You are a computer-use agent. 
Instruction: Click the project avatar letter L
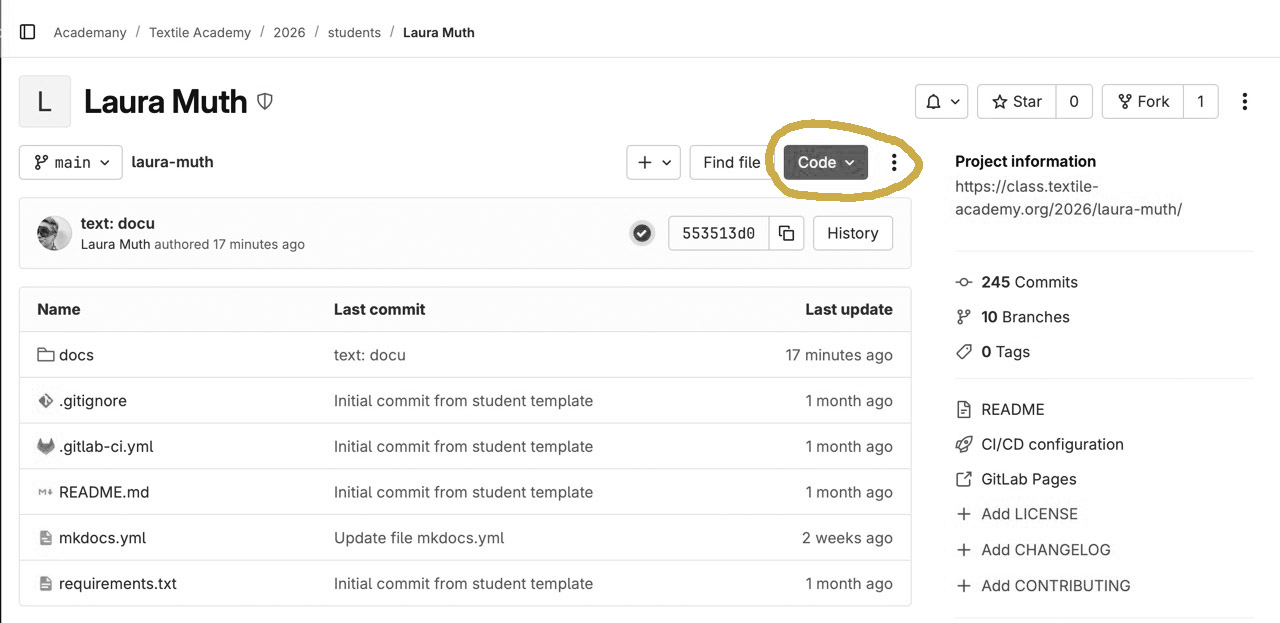[45, 101]
